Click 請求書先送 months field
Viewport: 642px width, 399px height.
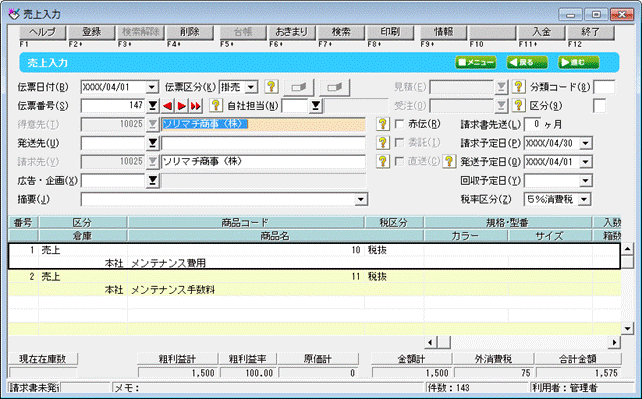[532, 124]
